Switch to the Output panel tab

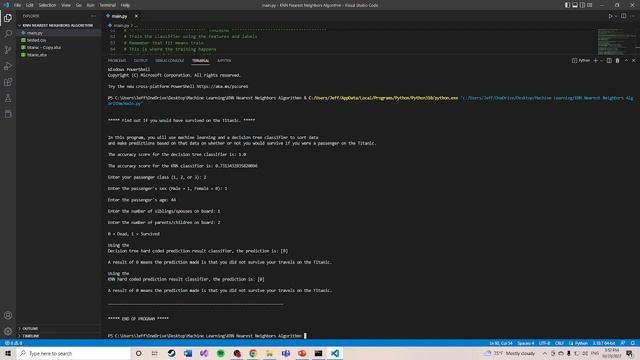[x=140, y=60]
